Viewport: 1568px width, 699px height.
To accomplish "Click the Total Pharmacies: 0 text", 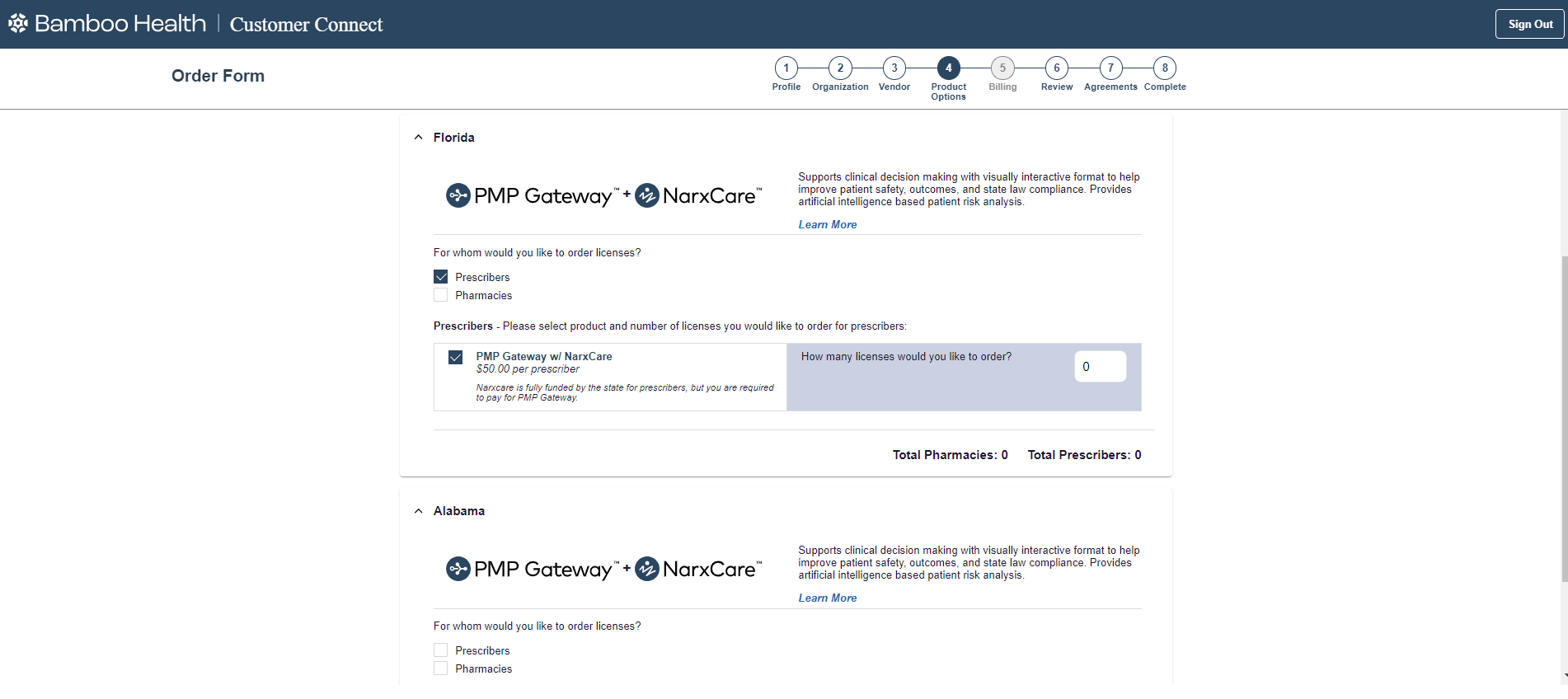I will point(950,455).
